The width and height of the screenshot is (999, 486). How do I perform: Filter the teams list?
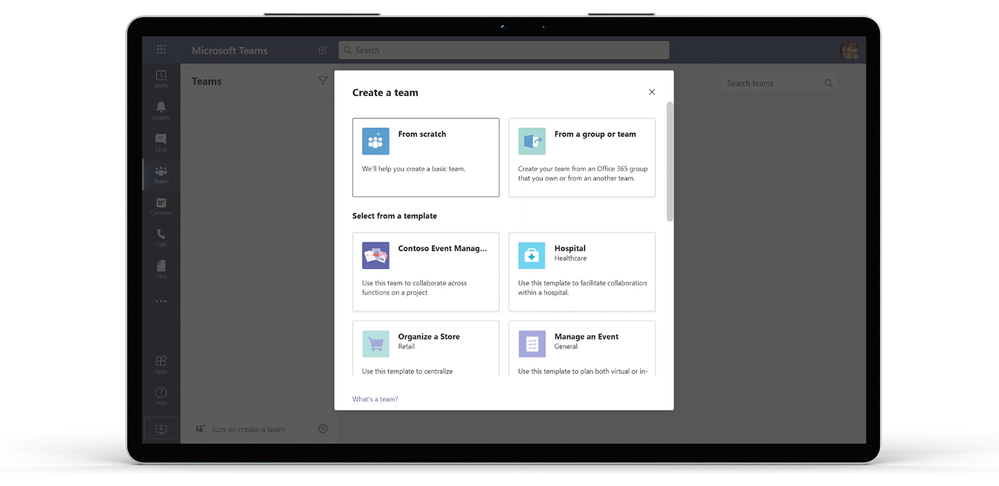[322, 81]
